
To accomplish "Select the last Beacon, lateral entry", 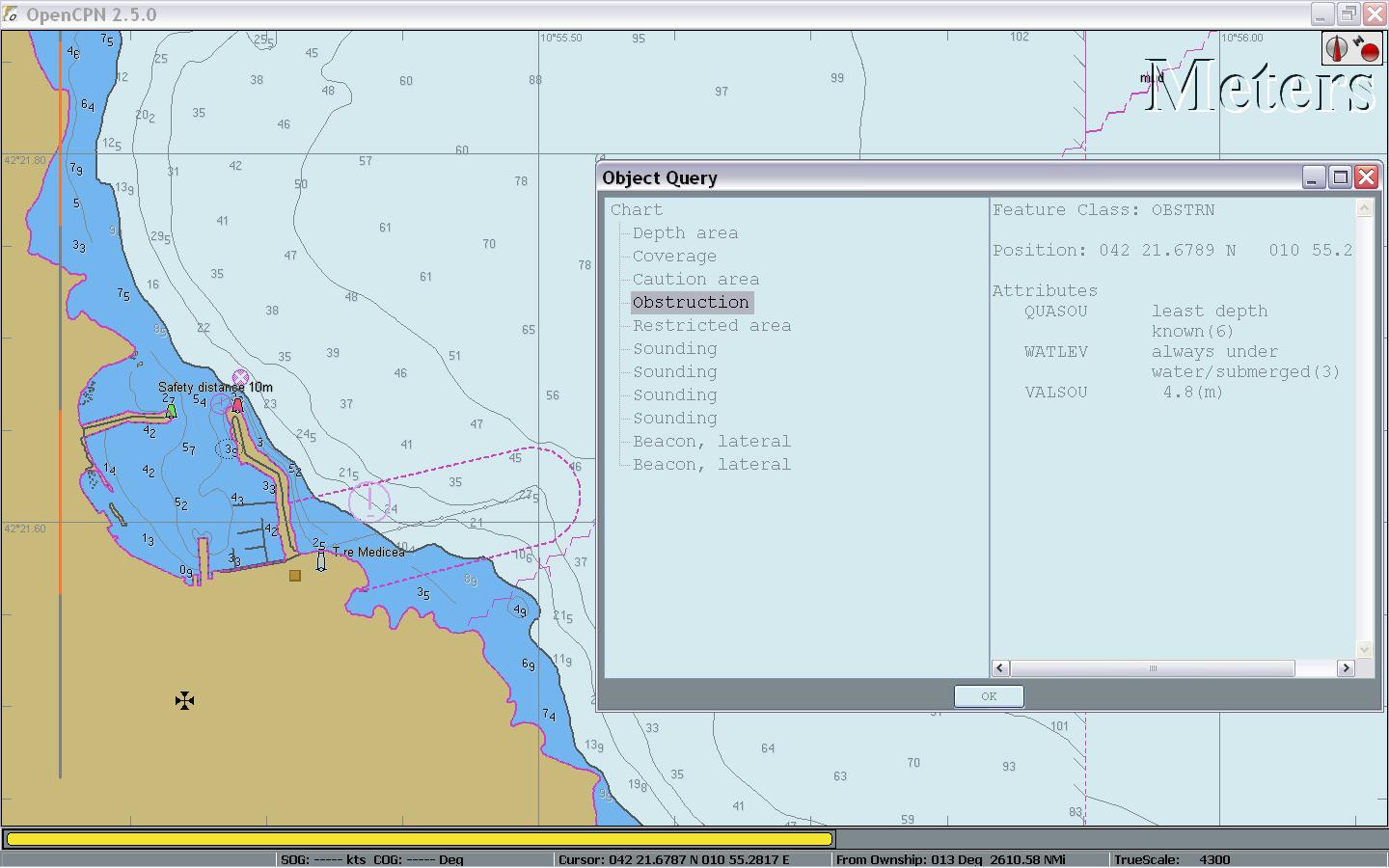I will coord(711,465).
